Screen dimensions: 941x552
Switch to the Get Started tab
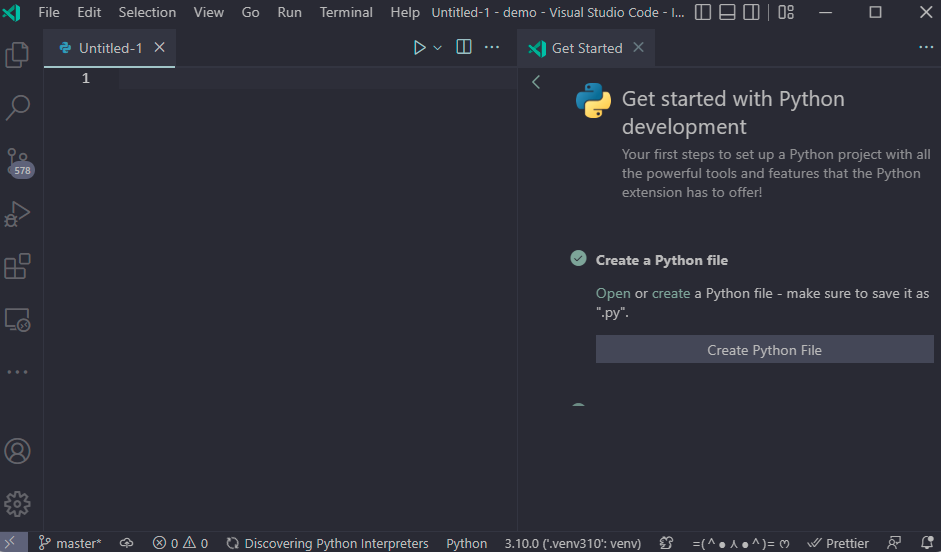coord(586,48)
